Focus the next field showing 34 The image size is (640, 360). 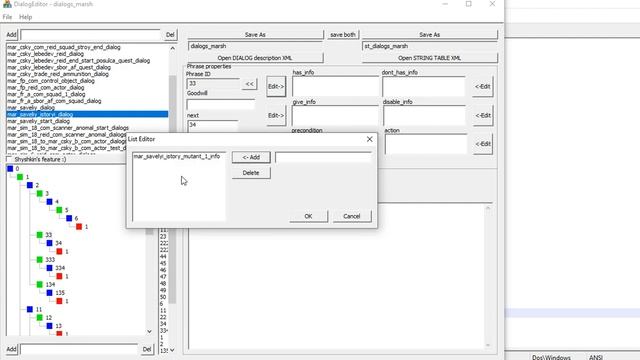[212, 125]
